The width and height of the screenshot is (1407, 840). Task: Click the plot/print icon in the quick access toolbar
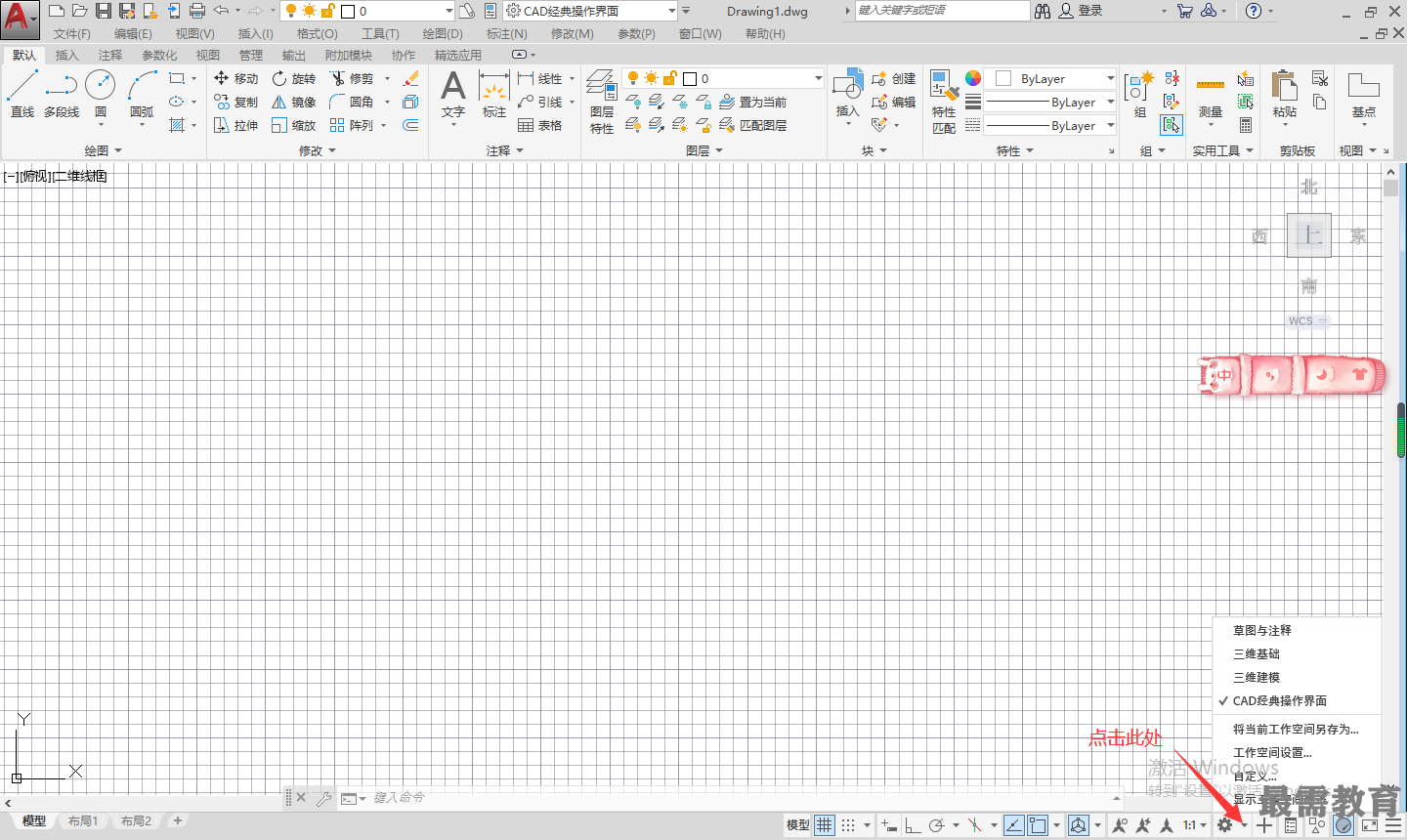click(197, 11)
